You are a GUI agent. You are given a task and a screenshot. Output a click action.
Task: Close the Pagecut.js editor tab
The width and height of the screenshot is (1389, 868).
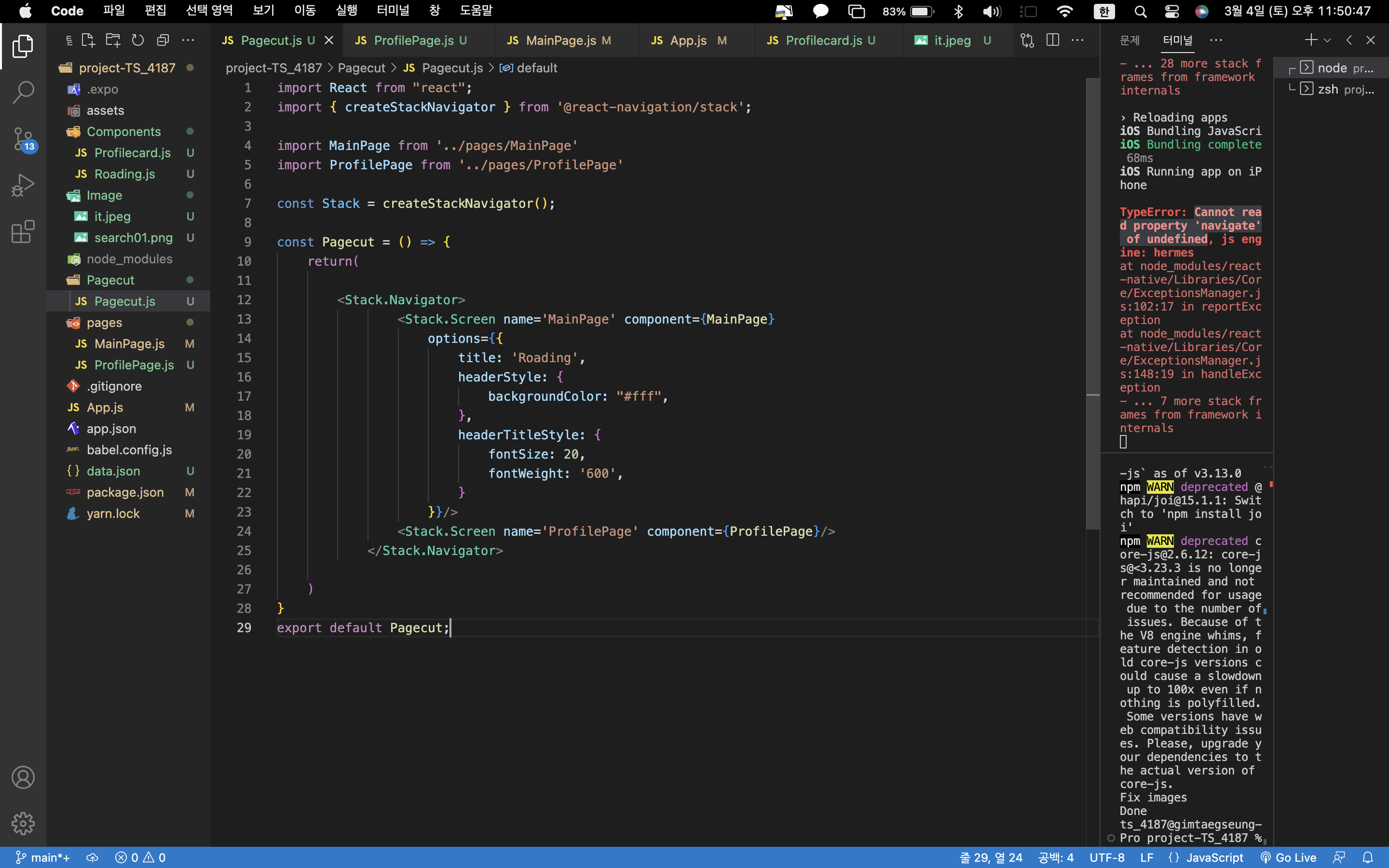tap(329, 40)
